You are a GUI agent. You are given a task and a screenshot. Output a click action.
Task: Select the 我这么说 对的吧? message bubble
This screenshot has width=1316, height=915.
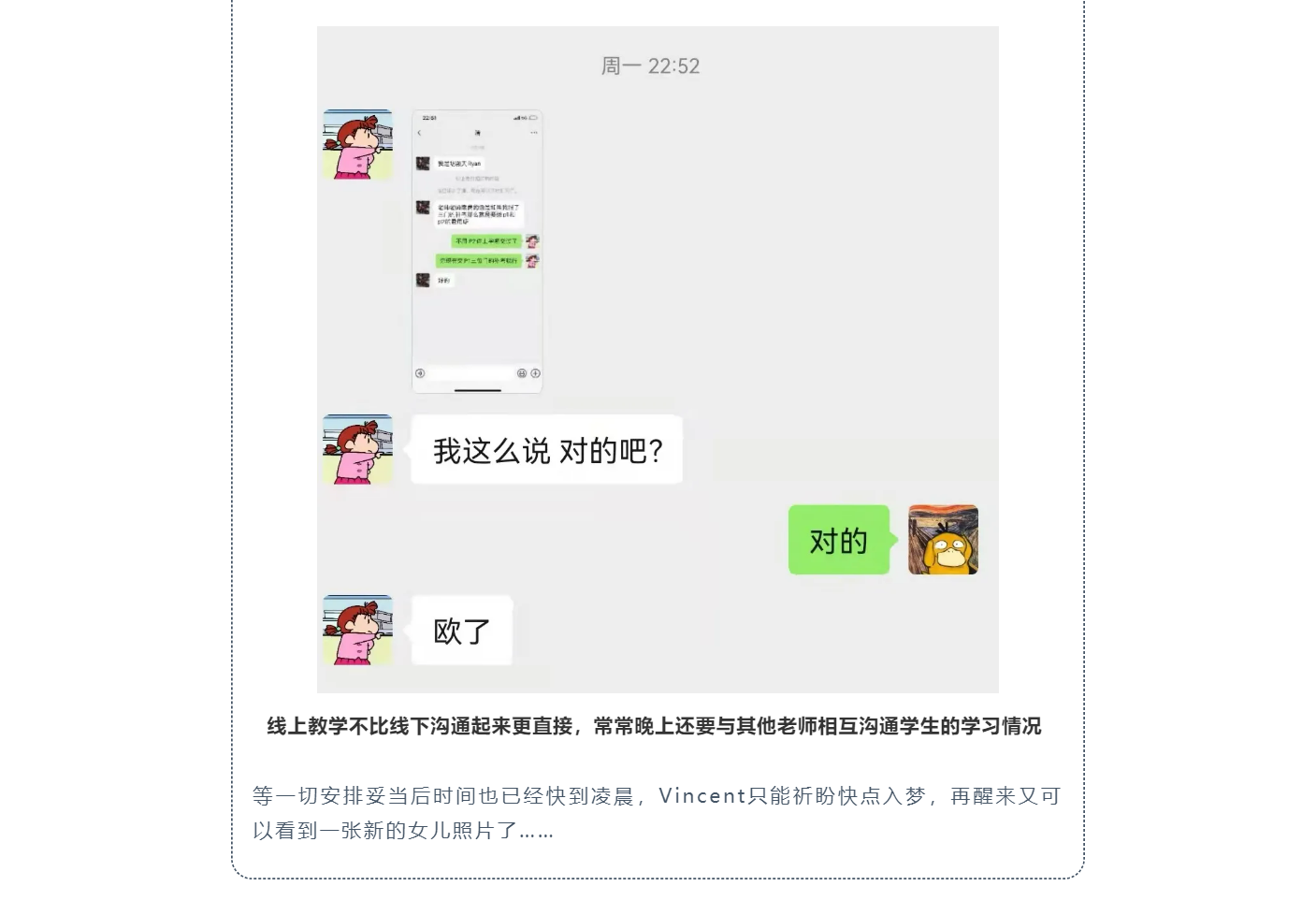547,449
